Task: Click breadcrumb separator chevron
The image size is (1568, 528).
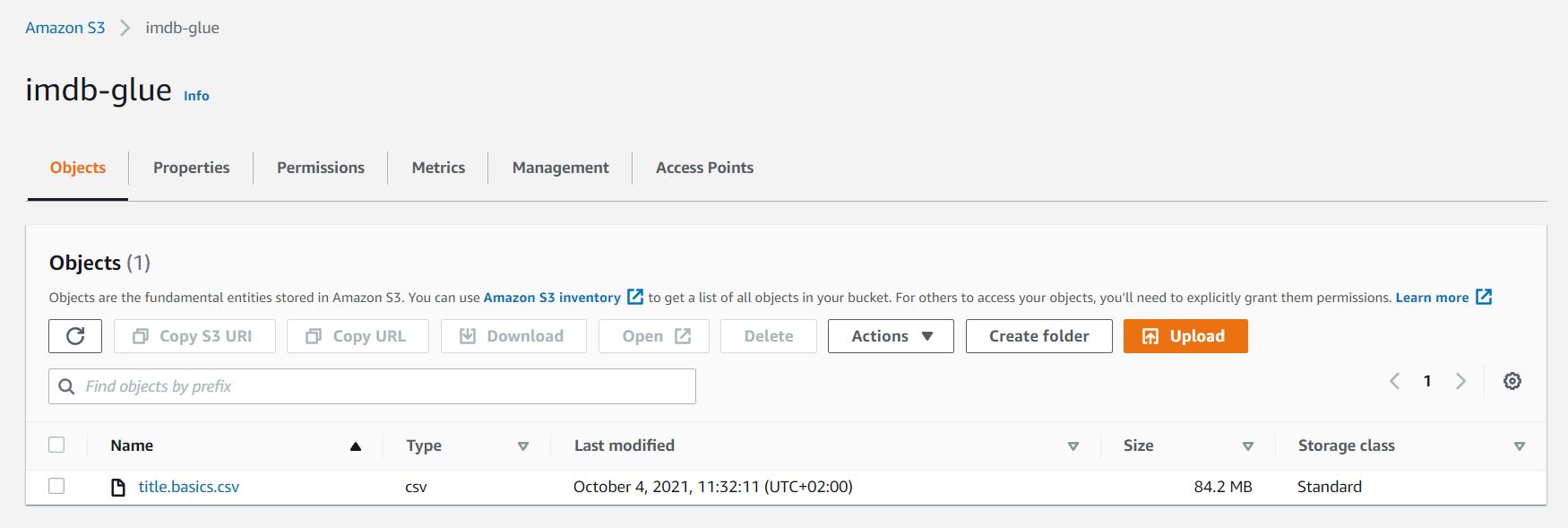Action: (x=125, y=28)
